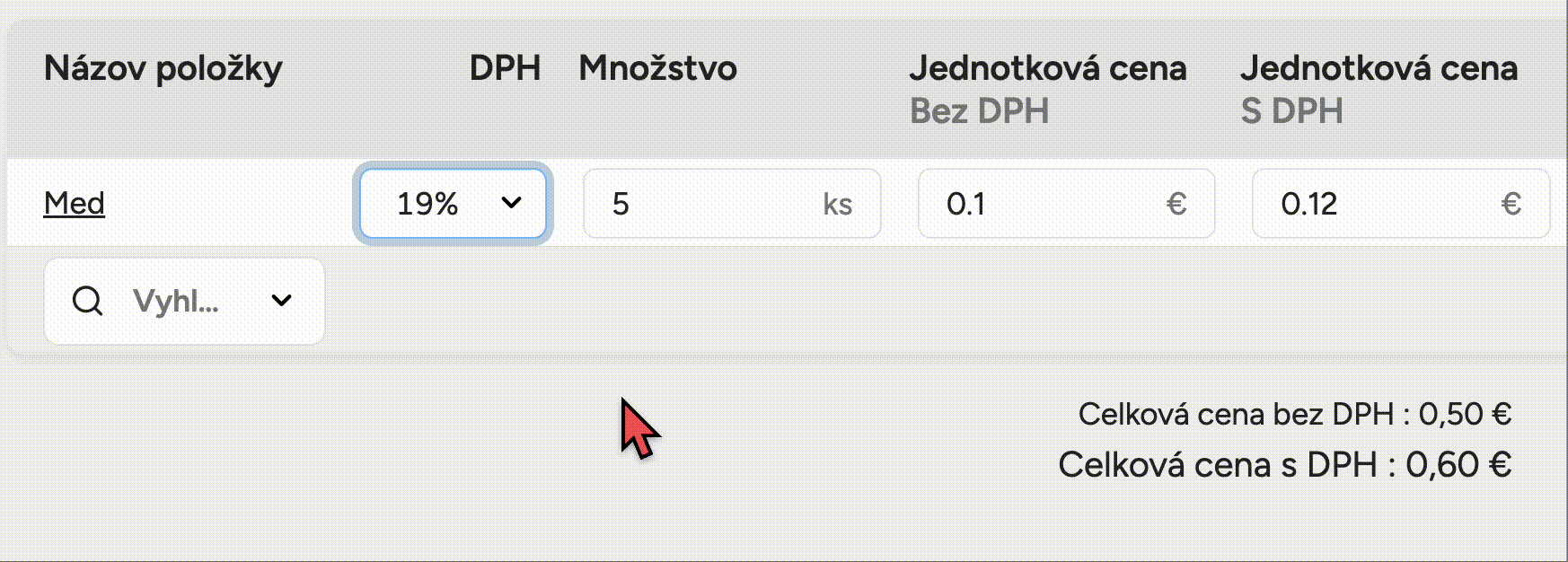The width and height of the screenshot is (1568, 562).
Task: Select the Celková cena bez DPH total line
Action: point(1294,414)
